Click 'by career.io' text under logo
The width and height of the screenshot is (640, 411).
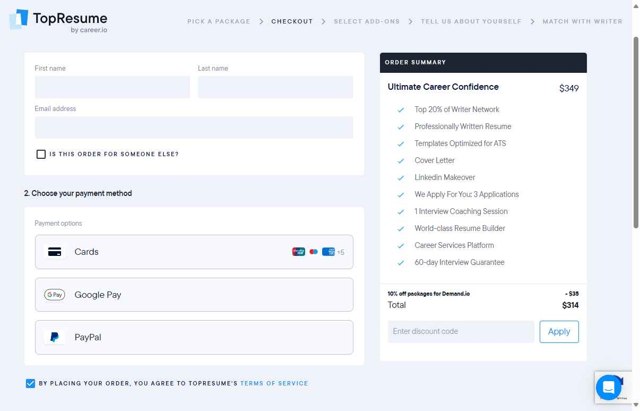coord(89,30)
